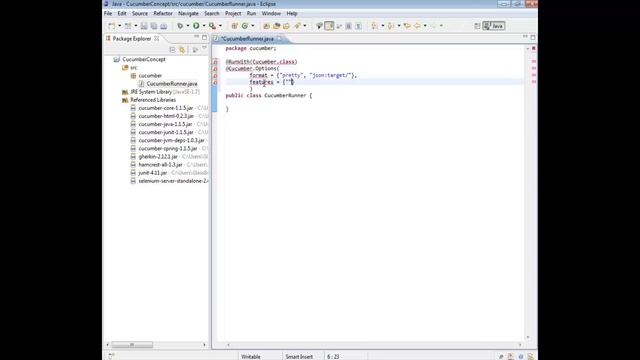
Task: Toggle the highlighted pressed toolbar button
Action: 329,26
